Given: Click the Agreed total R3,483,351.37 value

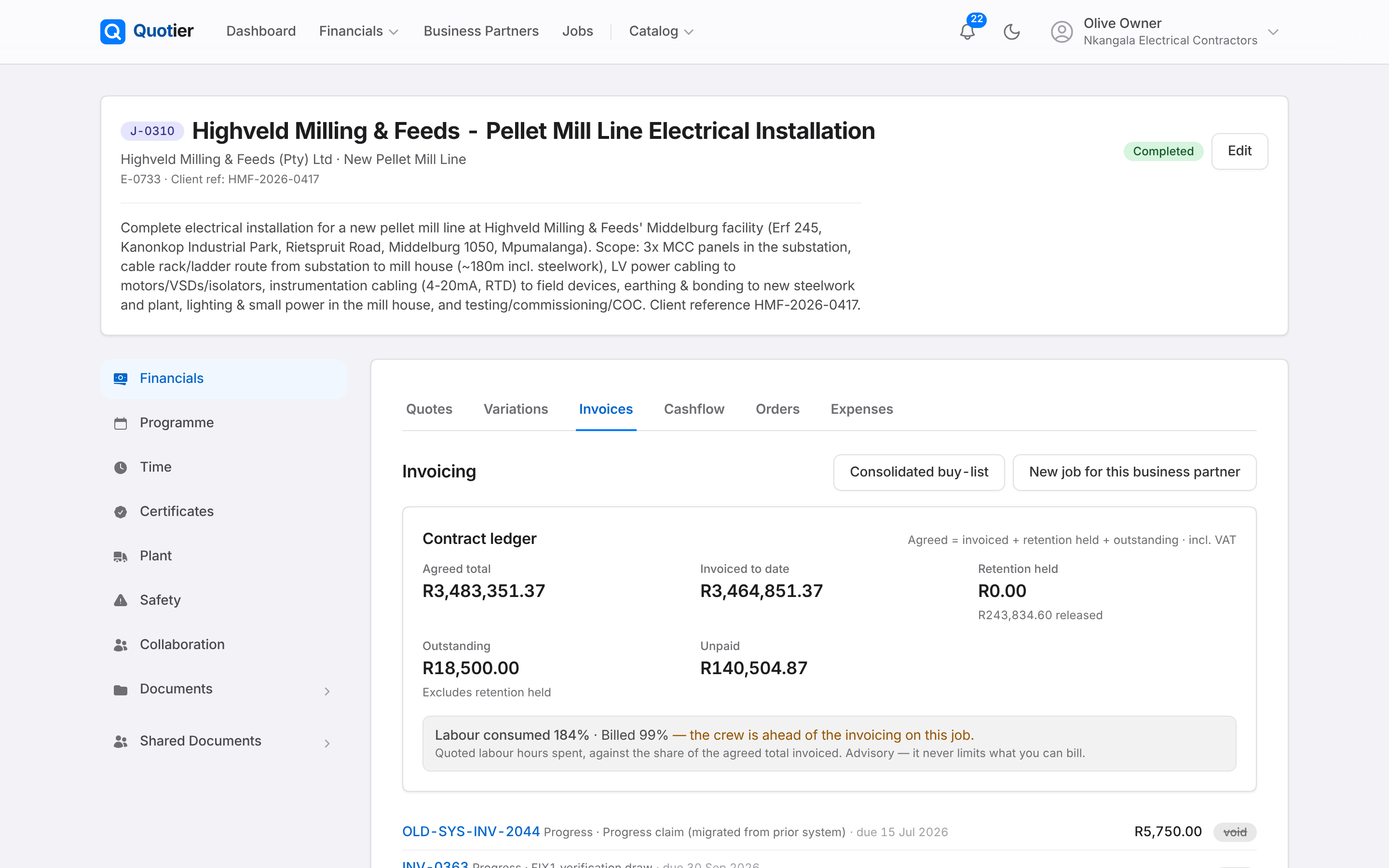Looking at the screenshot, I should tap(484, 591).
